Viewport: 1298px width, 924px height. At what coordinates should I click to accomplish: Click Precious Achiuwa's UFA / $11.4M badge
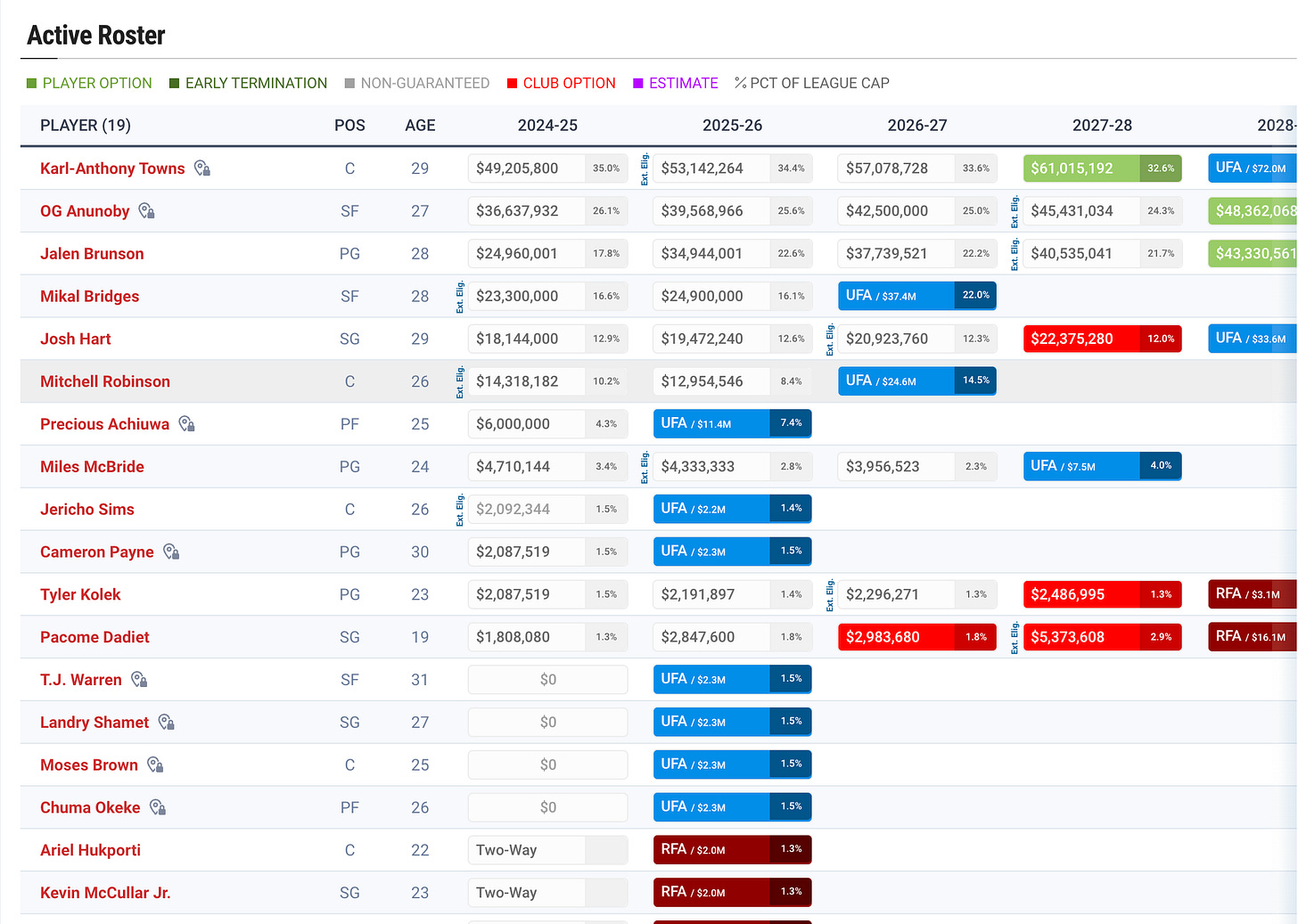732,423
